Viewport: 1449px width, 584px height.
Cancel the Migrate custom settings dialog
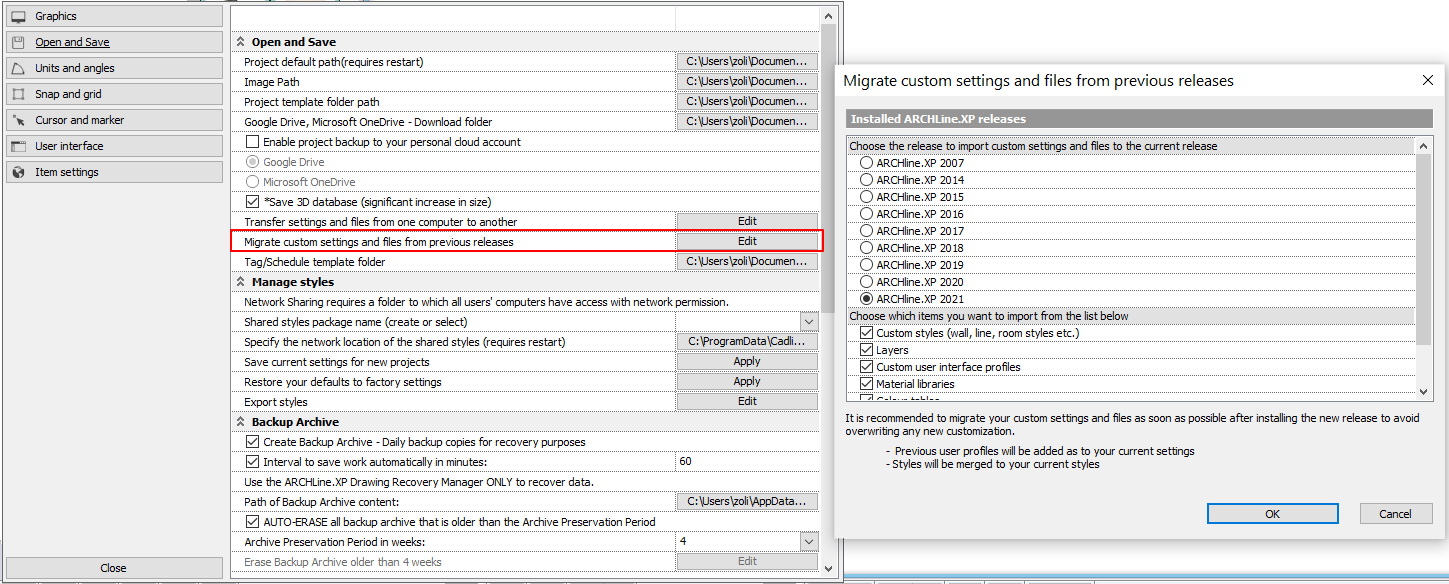(1395, 514)
